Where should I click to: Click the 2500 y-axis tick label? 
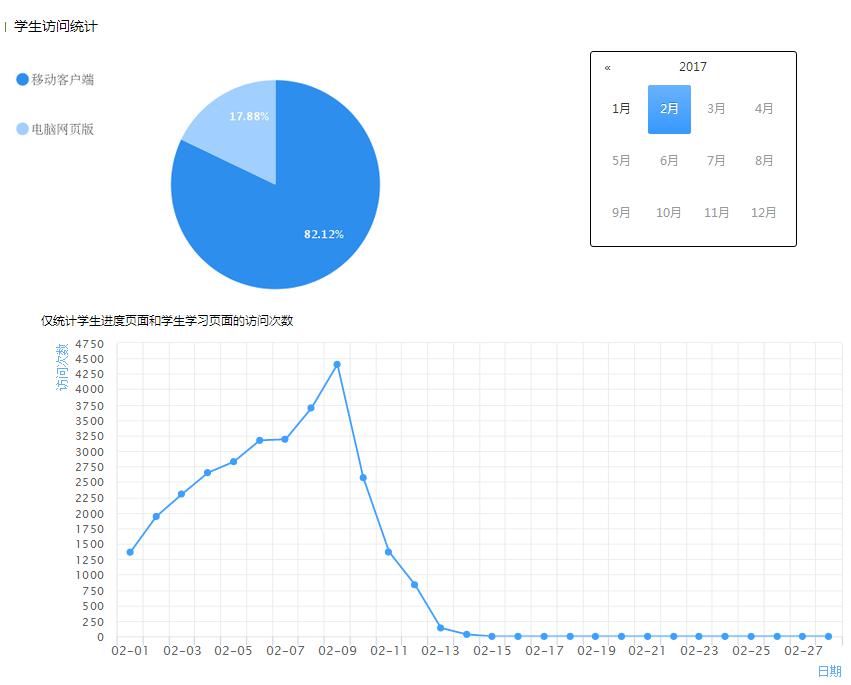coord(90,482)
